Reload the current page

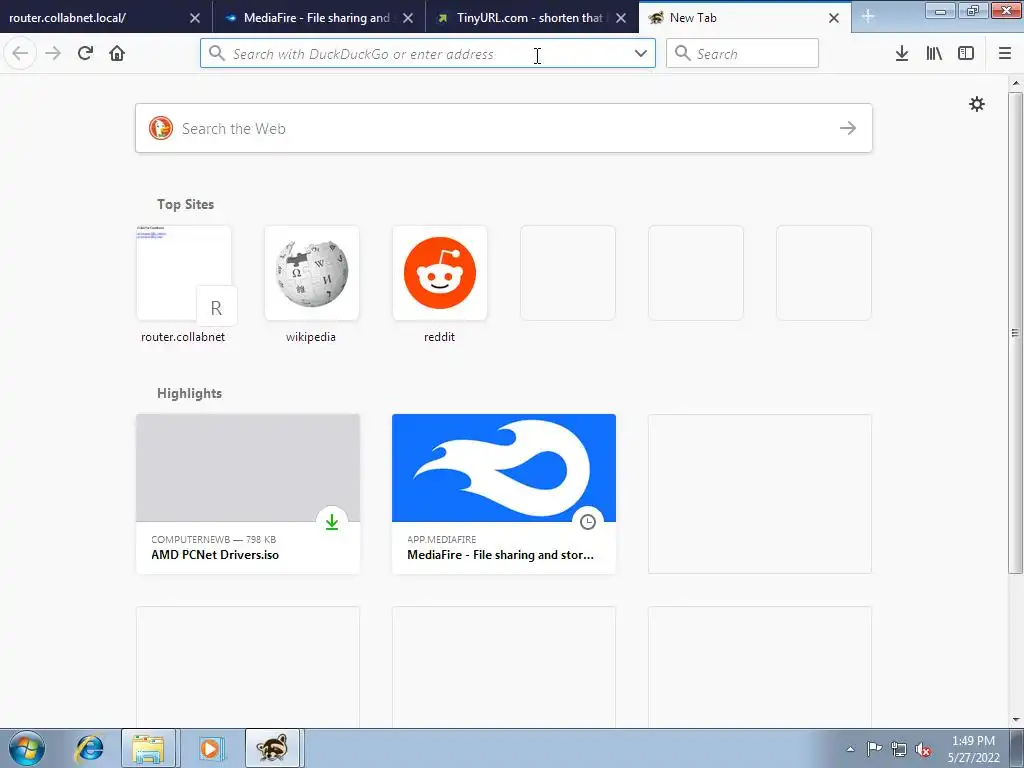[x=86, y=54]
